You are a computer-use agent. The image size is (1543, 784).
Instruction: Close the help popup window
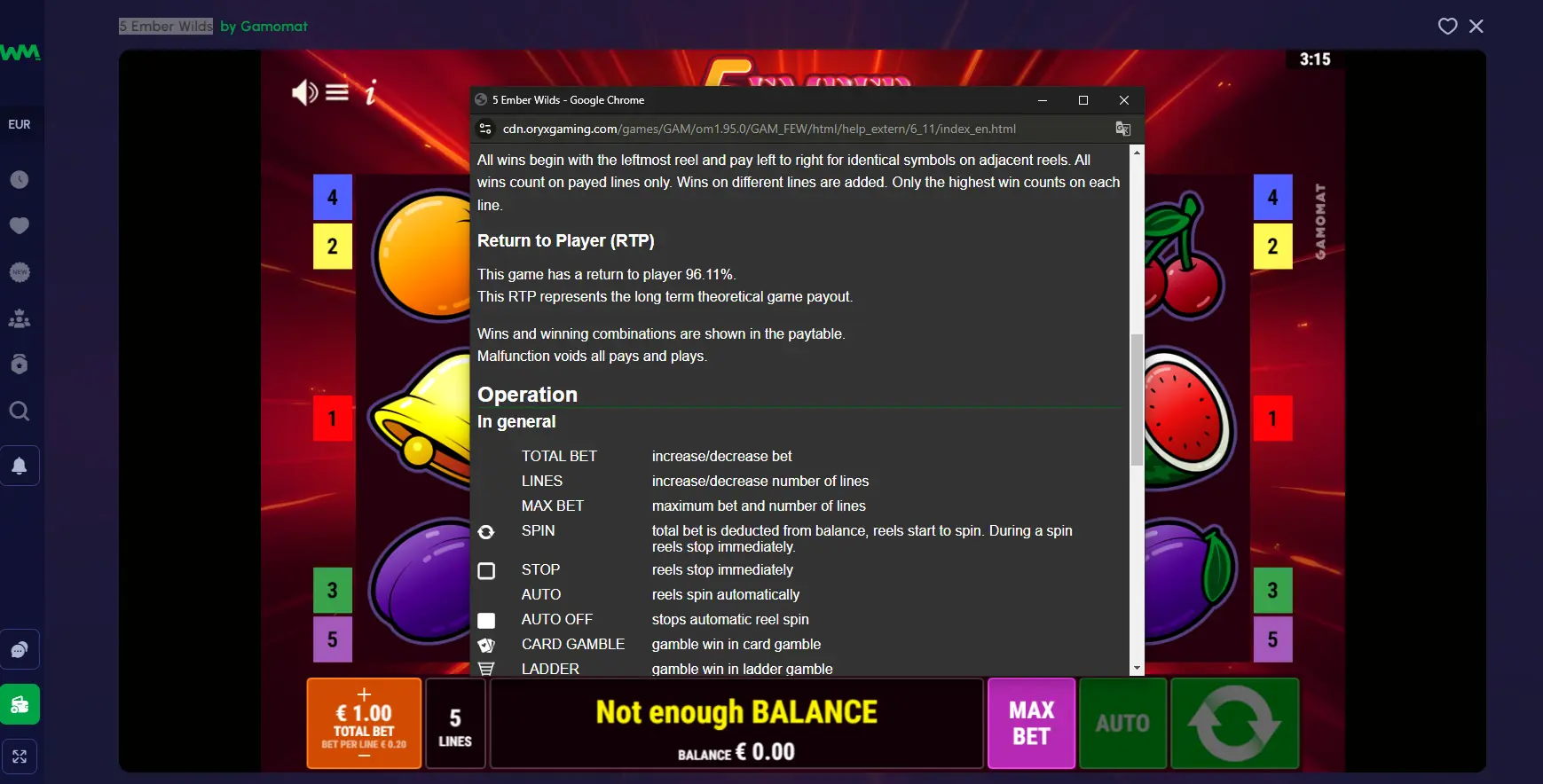tap(1124, 100)
